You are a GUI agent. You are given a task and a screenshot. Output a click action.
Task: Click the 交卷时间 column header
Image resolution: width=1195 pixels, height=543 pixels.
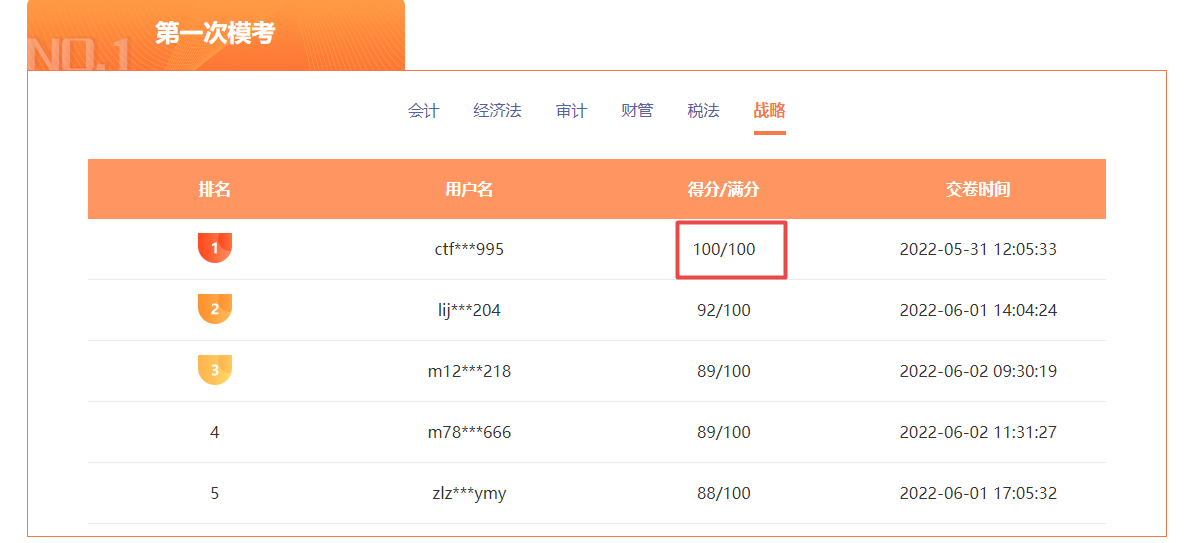(978, 189)
